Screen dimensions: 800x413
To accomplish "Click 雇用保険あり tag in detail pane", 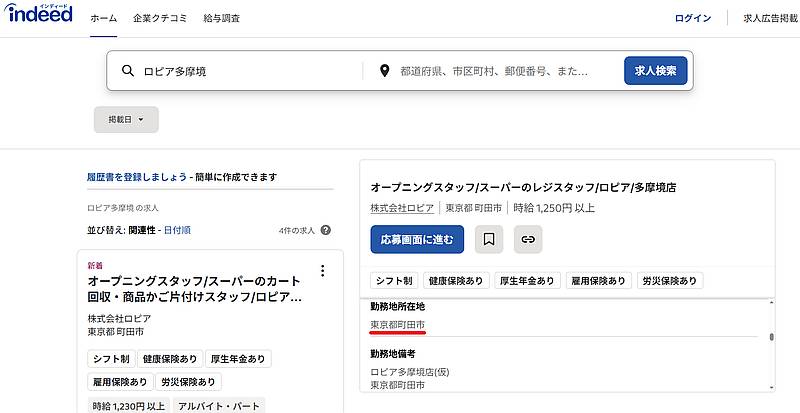I will point(598,280).
